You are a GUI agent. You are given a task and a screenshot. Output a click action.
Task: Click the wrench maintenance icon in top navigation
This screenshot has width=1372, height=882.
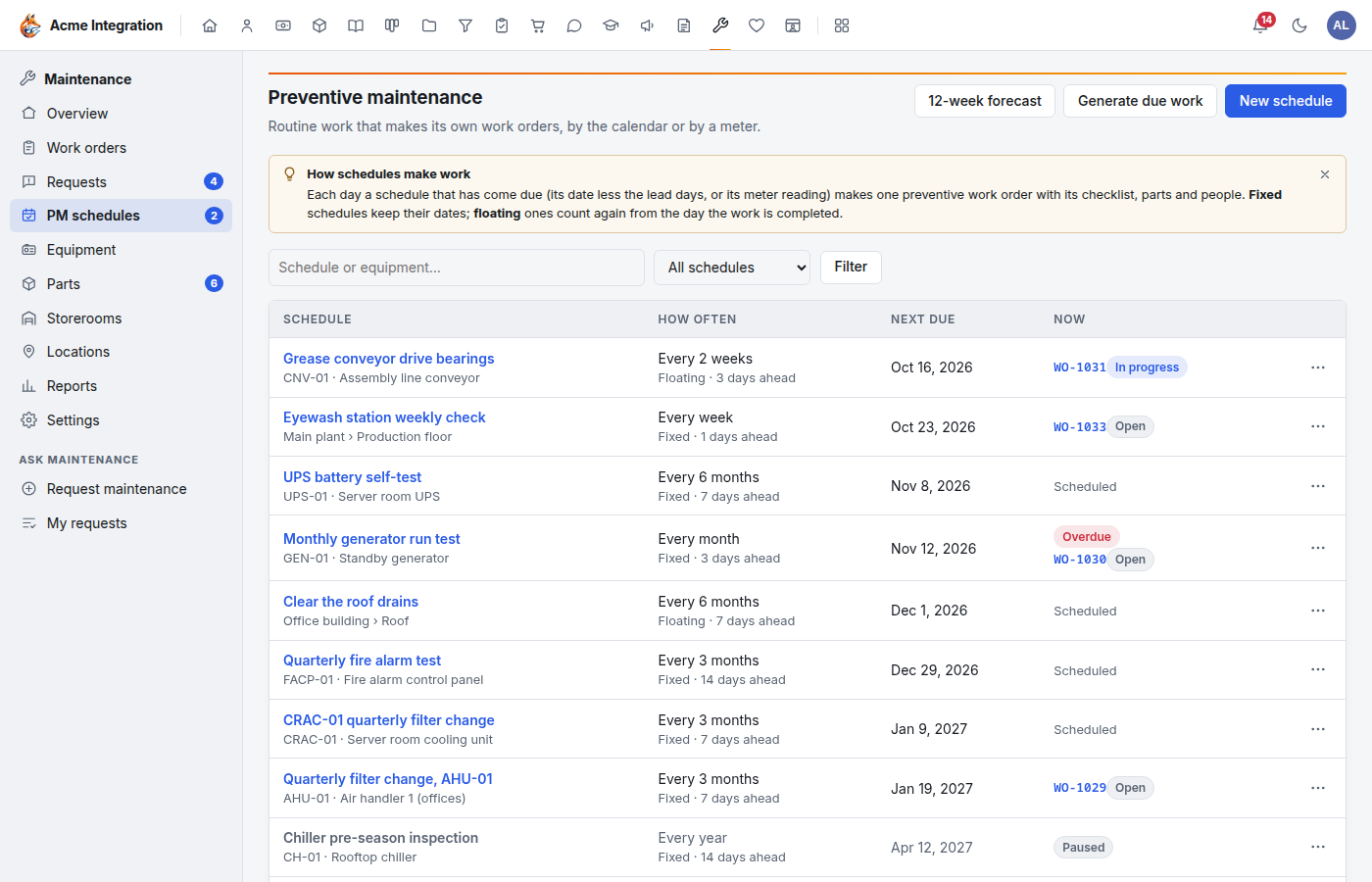tap(720, 25)
